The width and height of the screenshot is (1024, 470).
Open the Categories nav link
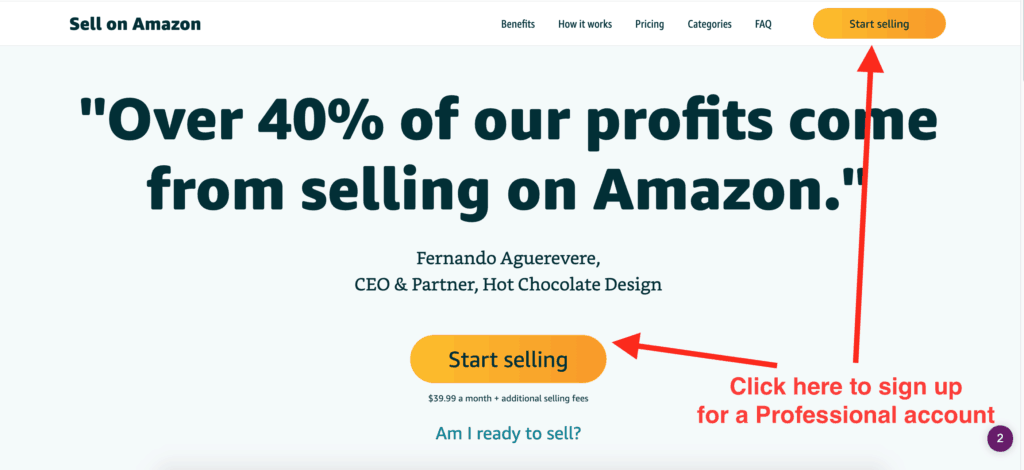tap(709, 24)
